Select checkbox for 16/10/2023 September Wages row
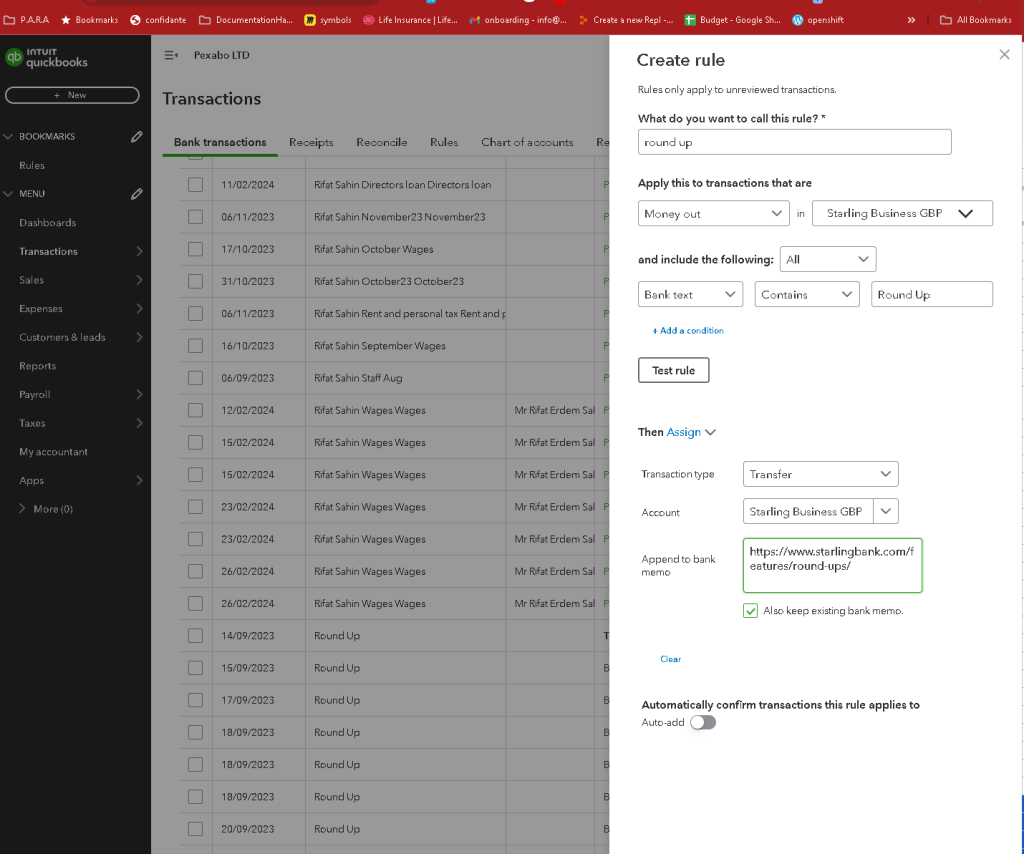The image size is (1024, 854). coord(195,346)
